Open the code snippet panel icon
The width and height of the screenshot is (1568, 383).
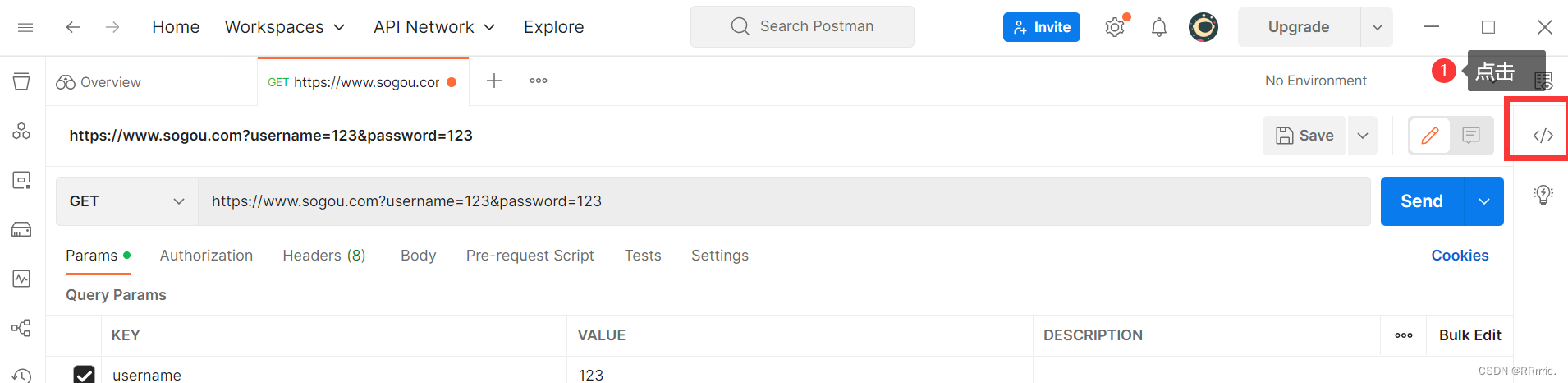(x=1543, y=136)
